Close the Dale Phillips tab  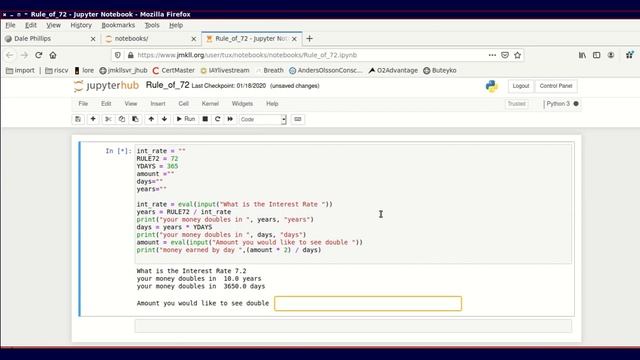click(x=93, y=39)
